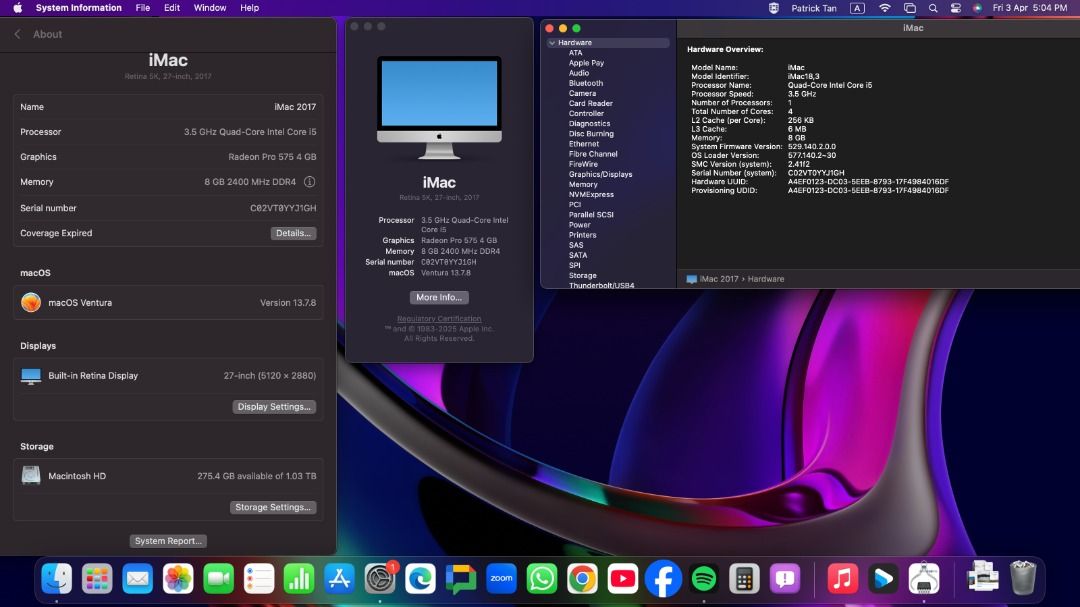Launch Spotify from the Dock
This screenshot has width=1080, height=607.
tap(703, 578)
